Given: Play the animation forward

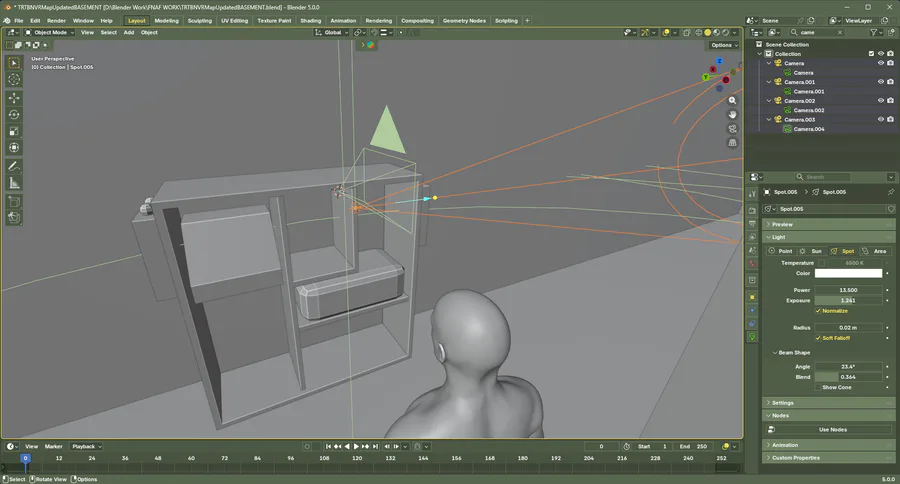Looking at the screenshot, I should click(356, 447).
